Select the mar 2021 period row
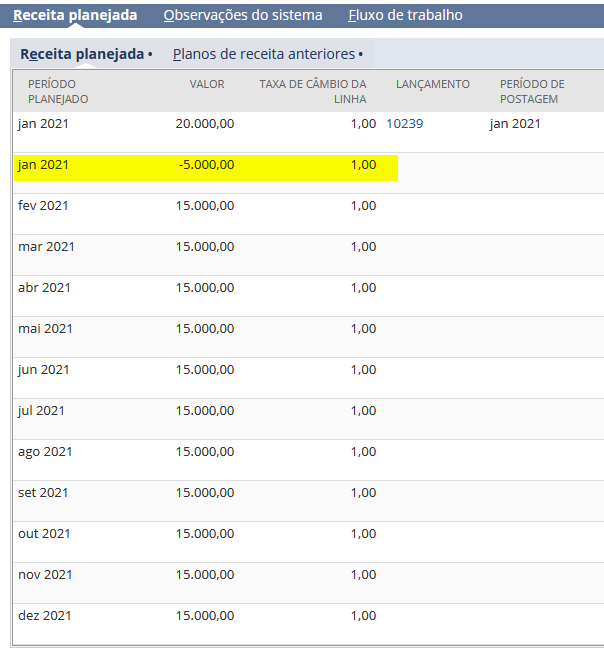The width and height of the screenshot is (604, 656). [x=308, y=255]
